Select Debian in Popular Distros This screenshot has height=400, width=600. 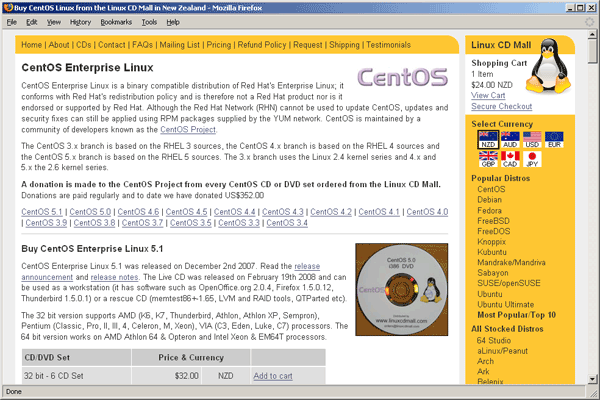click(x=489, y=199)
